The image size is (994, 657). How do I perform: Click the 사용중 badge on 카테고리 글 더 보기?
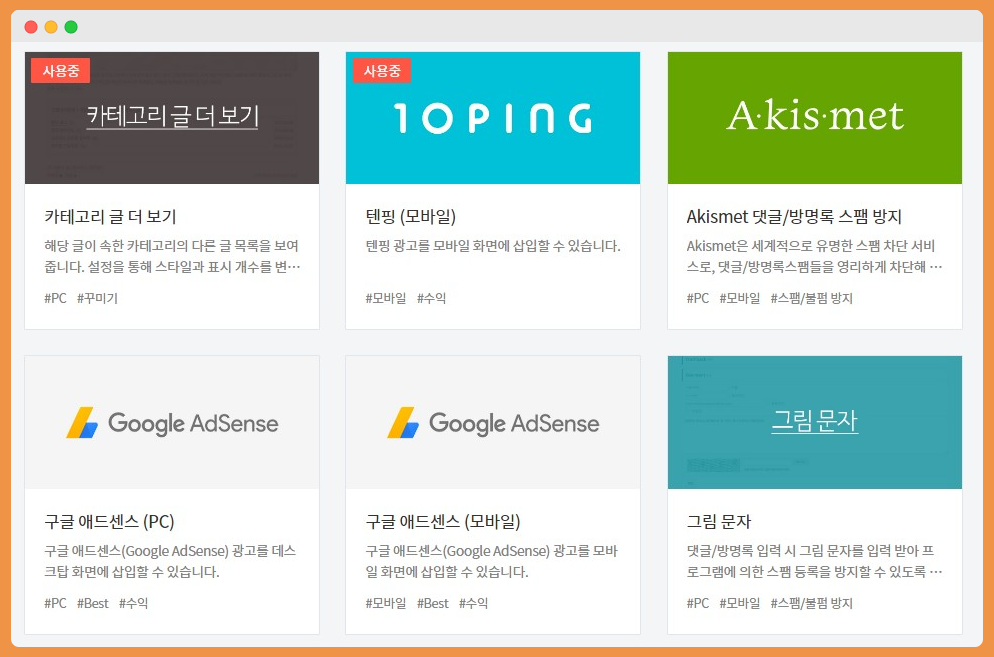pos(61,70)
